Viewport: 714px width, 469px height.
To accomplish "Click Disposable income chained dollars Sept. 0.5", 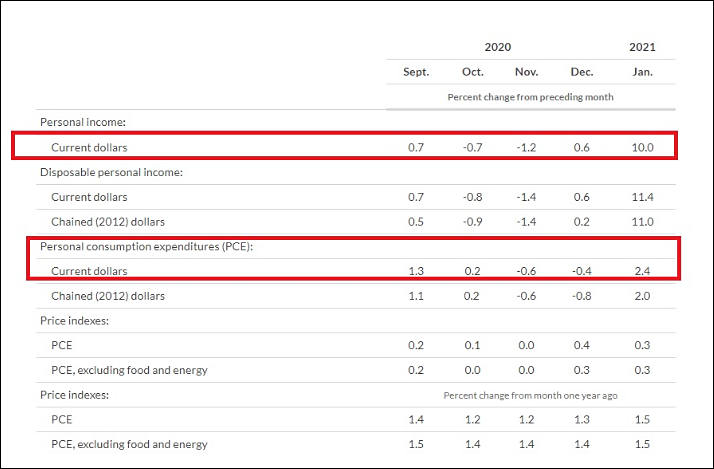I will tap(416, 222).
